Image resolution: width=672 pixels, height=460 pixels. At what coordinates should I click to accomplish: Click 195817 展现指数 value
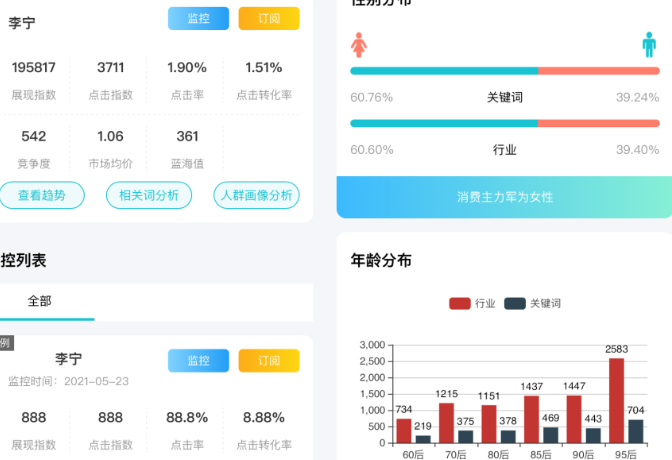pyautogui.click(x=33, y=67)
